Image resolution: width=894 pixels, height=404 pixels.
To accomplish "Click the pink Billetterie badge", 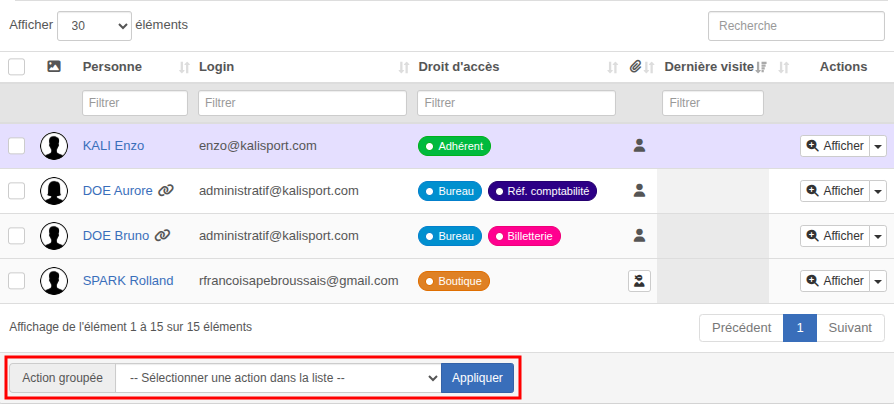I will [x=525, y=236].
